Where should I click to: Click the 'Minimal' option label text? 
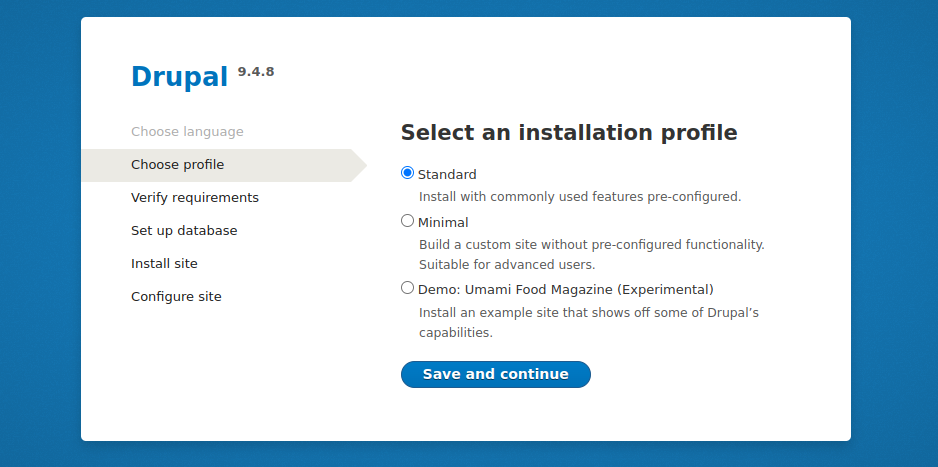443,222
